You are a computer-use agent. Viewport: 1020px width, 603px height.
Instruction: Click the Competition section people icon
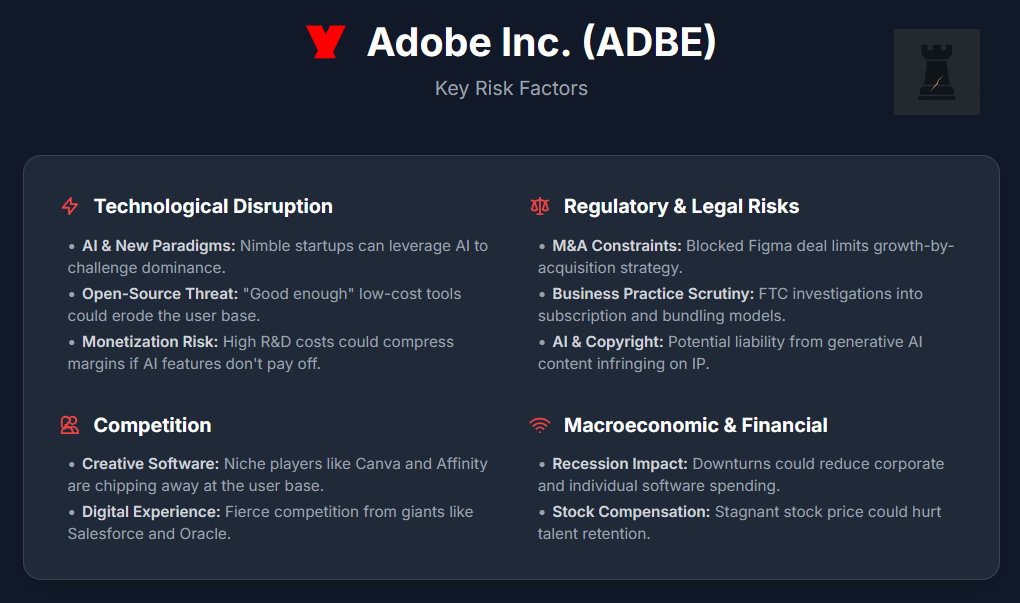(70, 425)
